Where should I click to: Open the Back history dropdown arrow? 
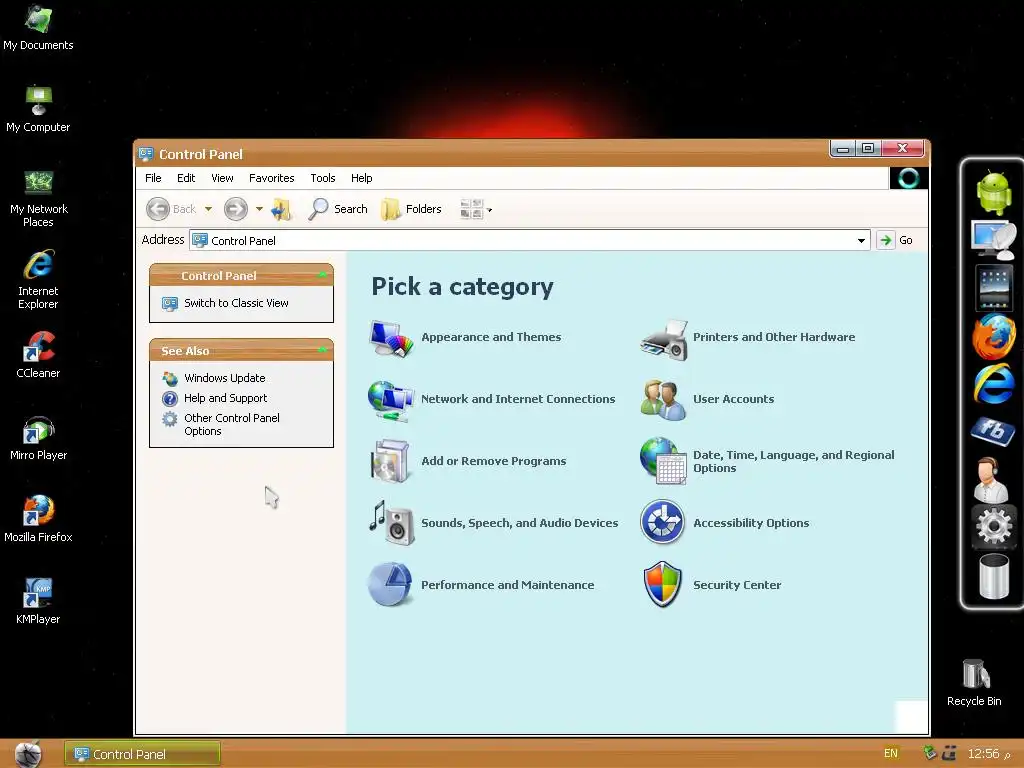[208, 209]
